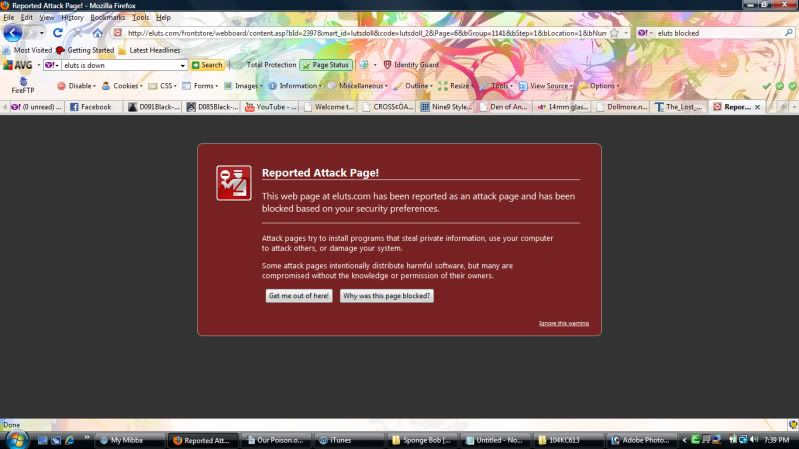
Task: Switch to the 14mm glas... tab
Action: pyautogui.click(x=564, y=107)
